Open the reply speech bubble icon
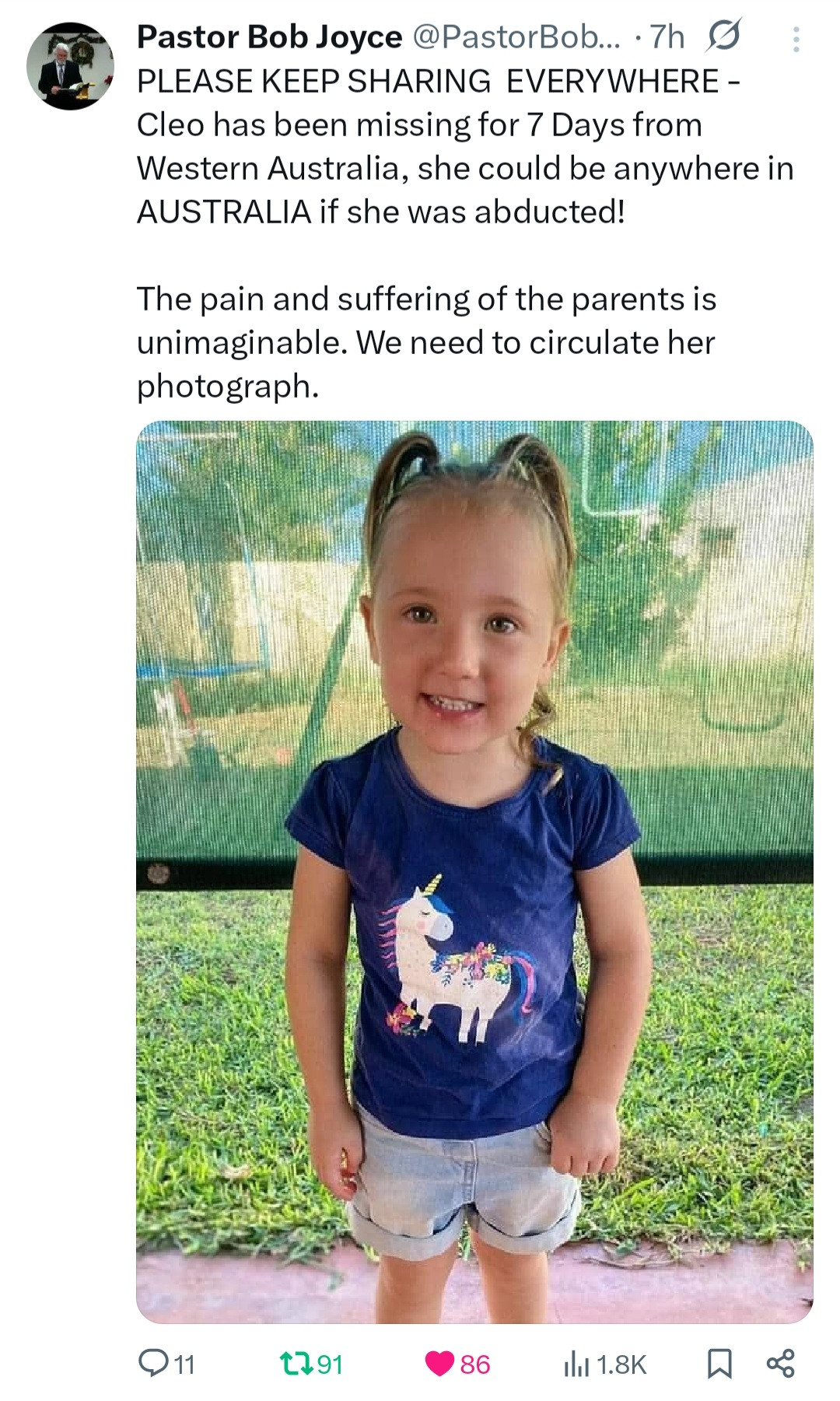The image size is (840, 1401). [151, 1363]
